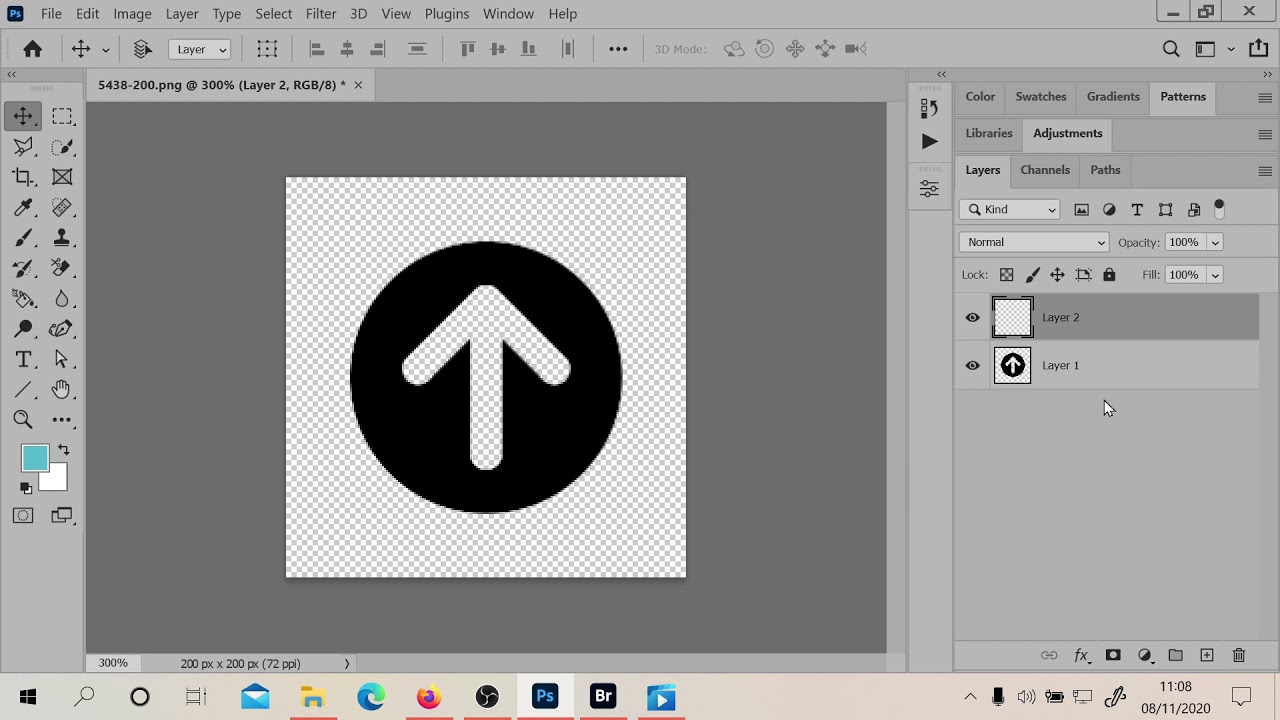Open Opacity slider dropdown arrow
The image size is (1280, 720).
point(1215,242)
